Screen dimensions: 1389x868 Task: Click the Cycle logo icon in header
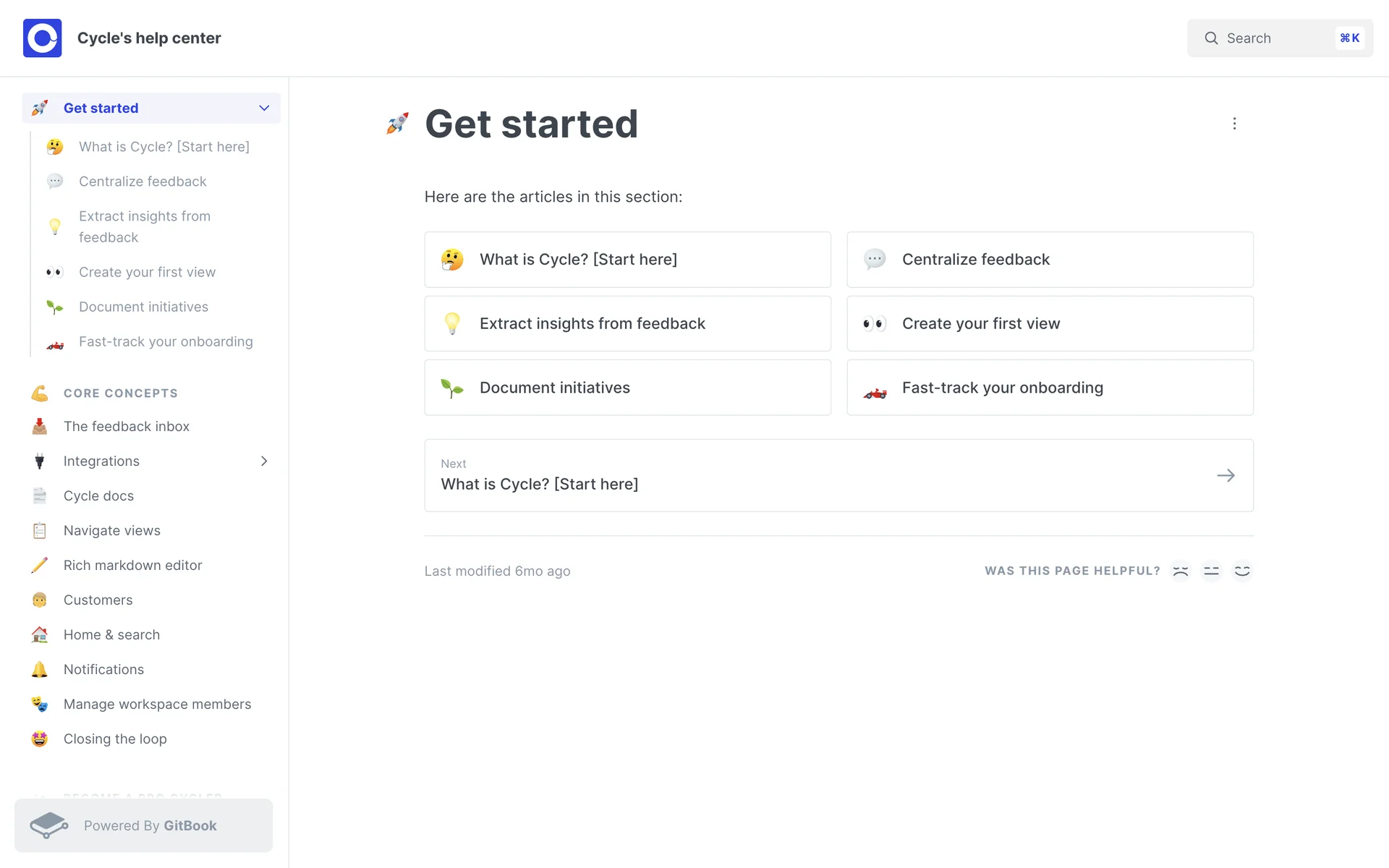coord(42,38)
